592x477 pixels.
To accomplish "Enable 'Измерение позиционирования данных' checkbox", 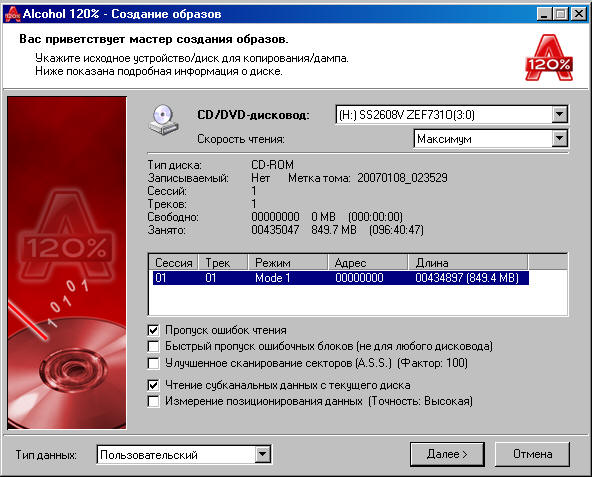I will pyautogui.click(x=153, y=401).
